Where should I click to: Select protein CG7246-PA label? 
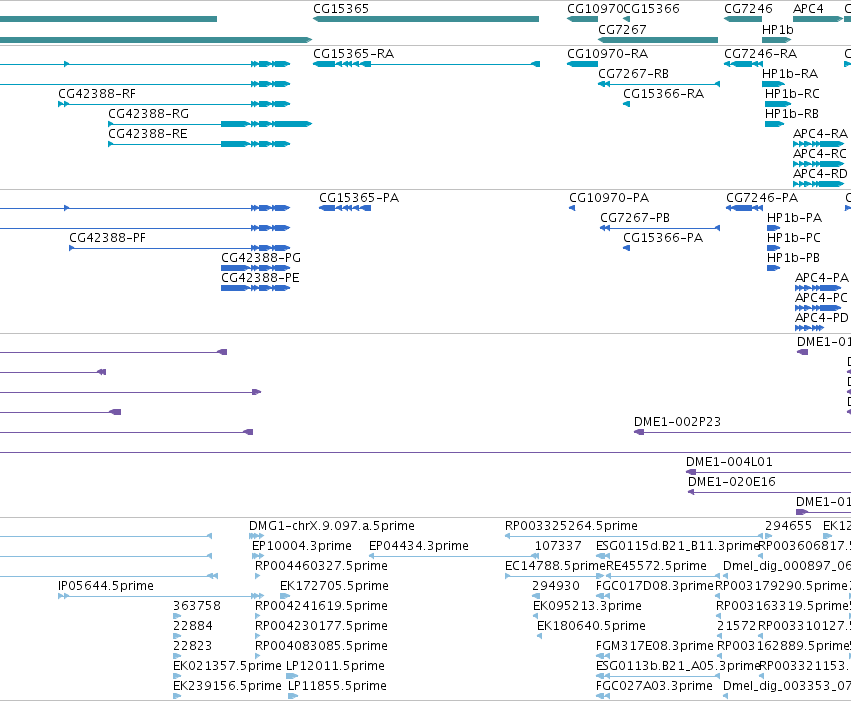pyautogui.click(x=762, y=197)
